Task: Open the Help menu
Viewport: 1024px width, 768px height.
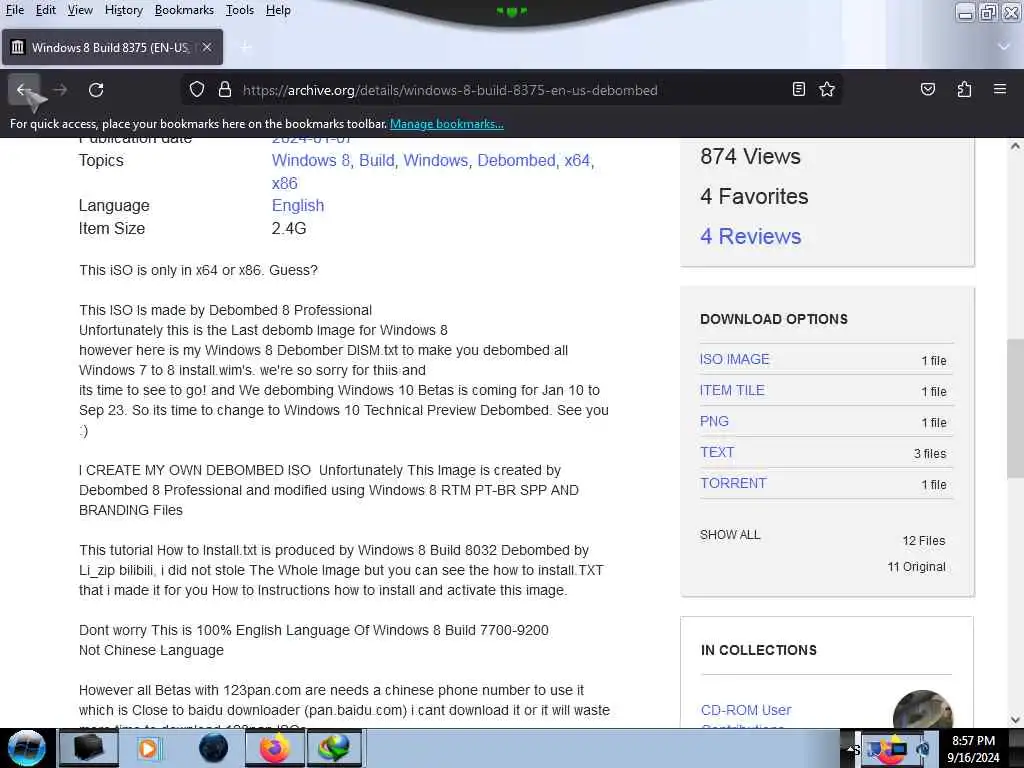Action: 278,10
